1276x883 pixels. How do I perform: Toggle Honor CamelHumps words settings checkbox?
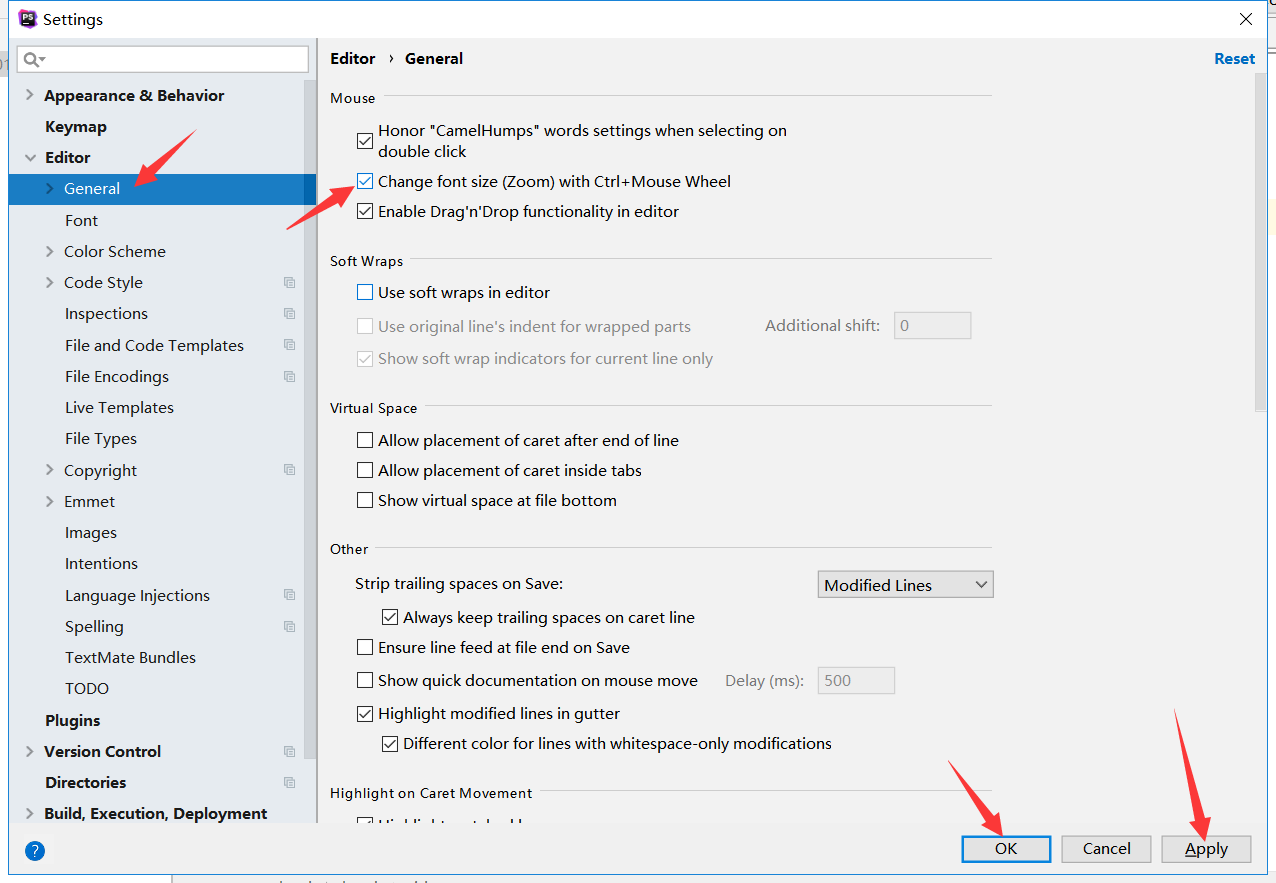[365, 141]
